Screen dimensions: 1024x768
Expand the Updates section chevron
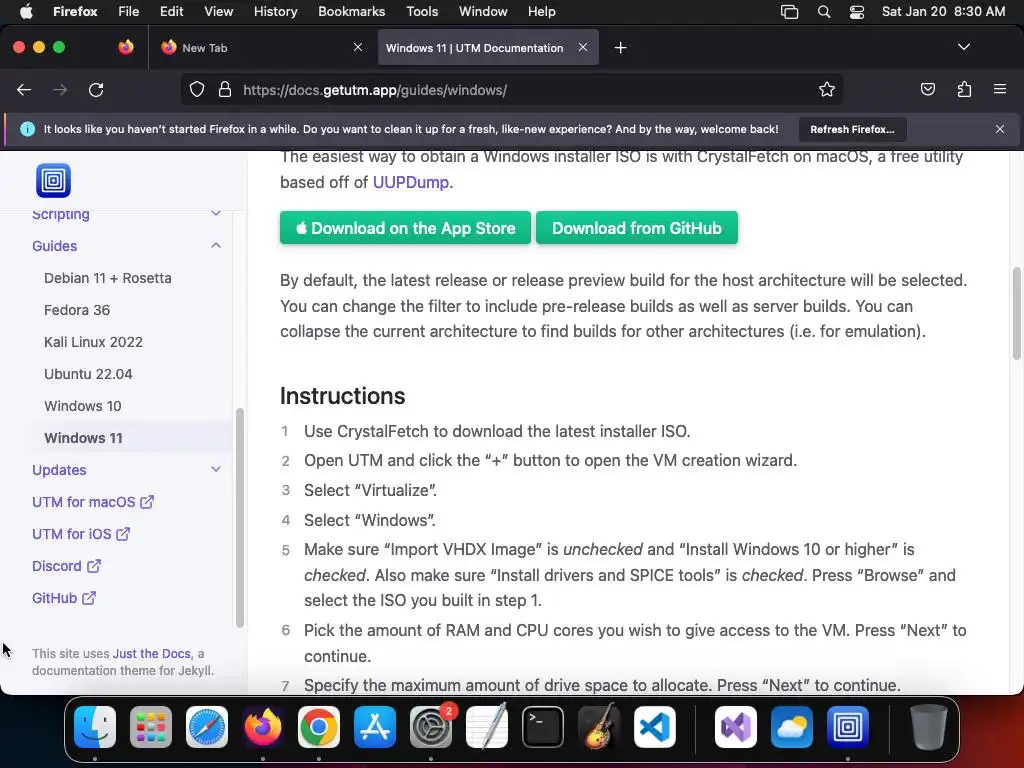[216, 470]
